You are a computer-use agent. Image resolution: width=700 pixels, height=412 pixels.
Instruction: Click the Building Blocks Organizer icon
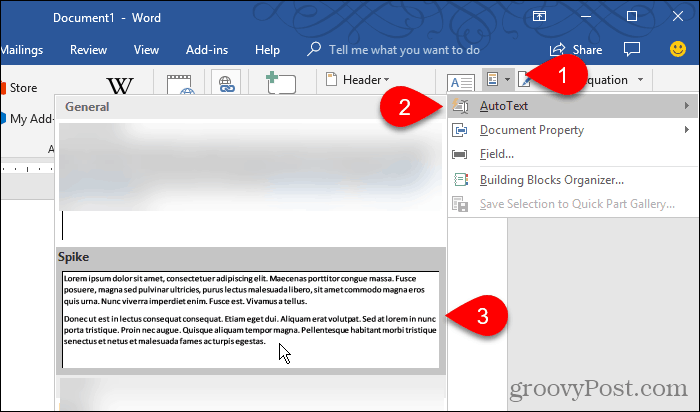point(460,179)
